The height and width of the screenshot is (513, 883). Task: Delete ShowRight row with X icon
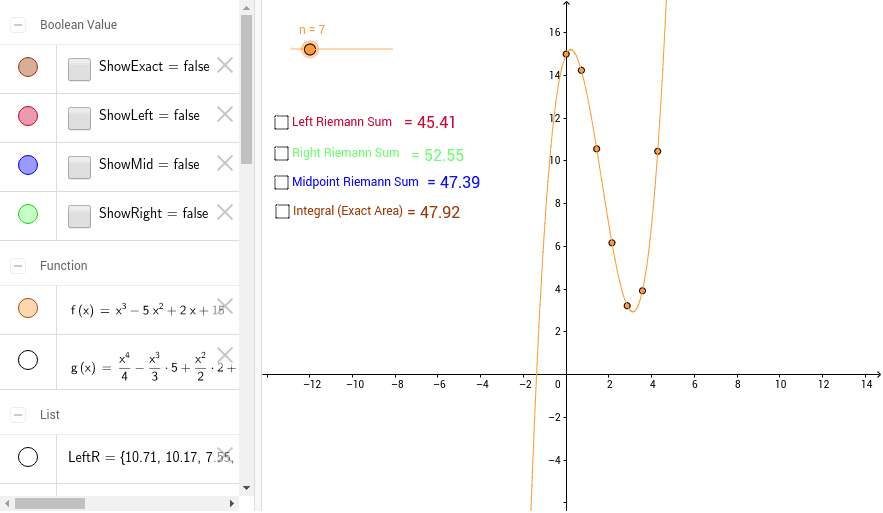pyautogui.click(x=225, y=212)
